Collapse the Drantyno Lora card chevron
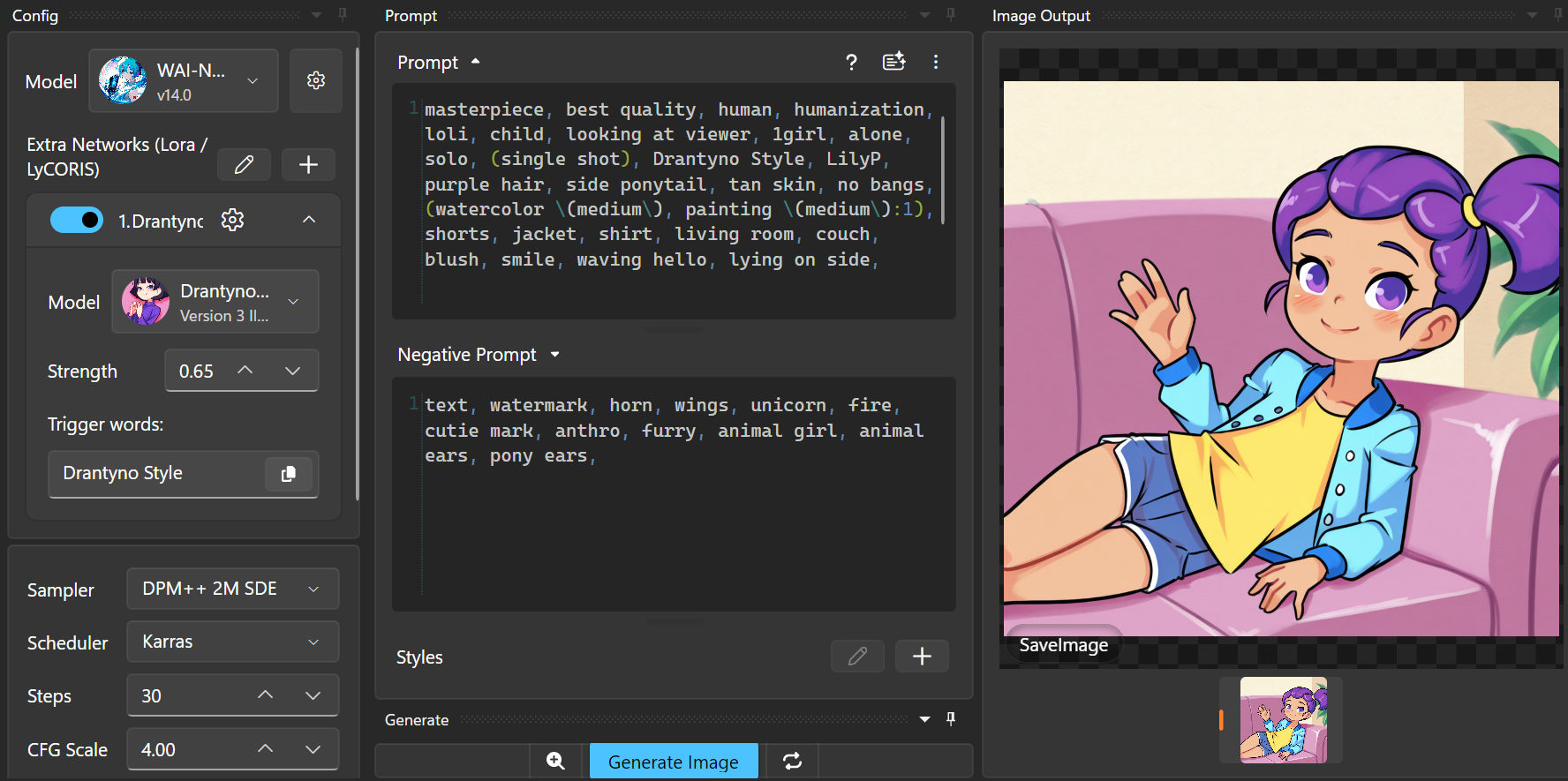Screen dimensions: 1568x781 (x=309, y=220)
